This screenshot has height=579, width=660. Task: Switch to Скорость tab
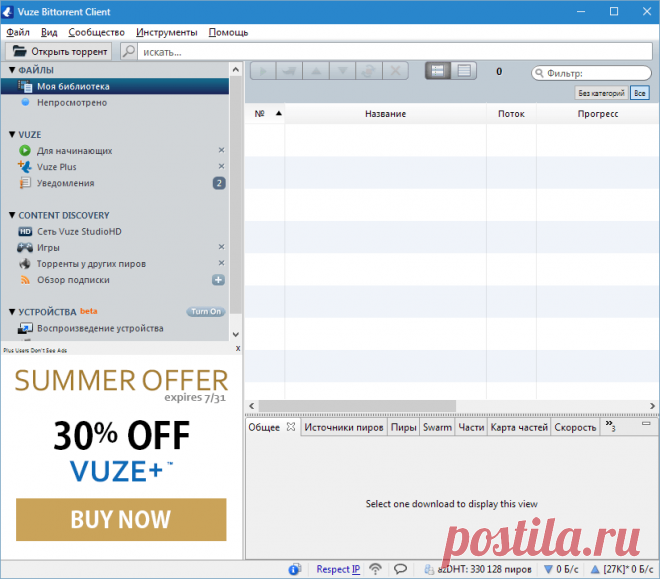575,427
